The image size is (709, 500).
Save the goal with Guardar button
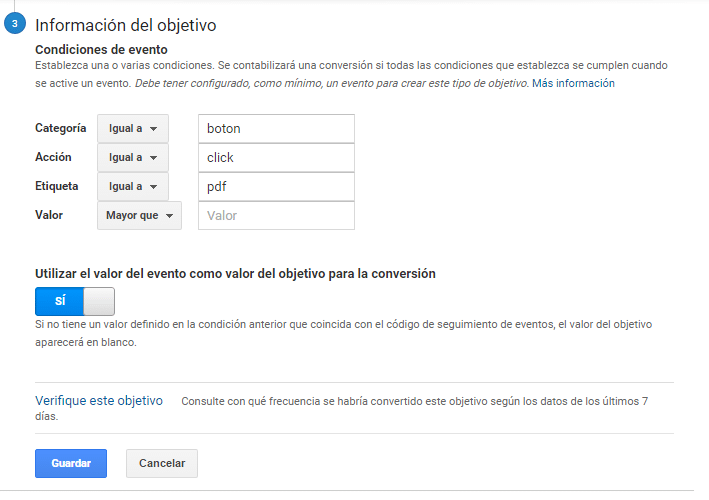[71, 463]
